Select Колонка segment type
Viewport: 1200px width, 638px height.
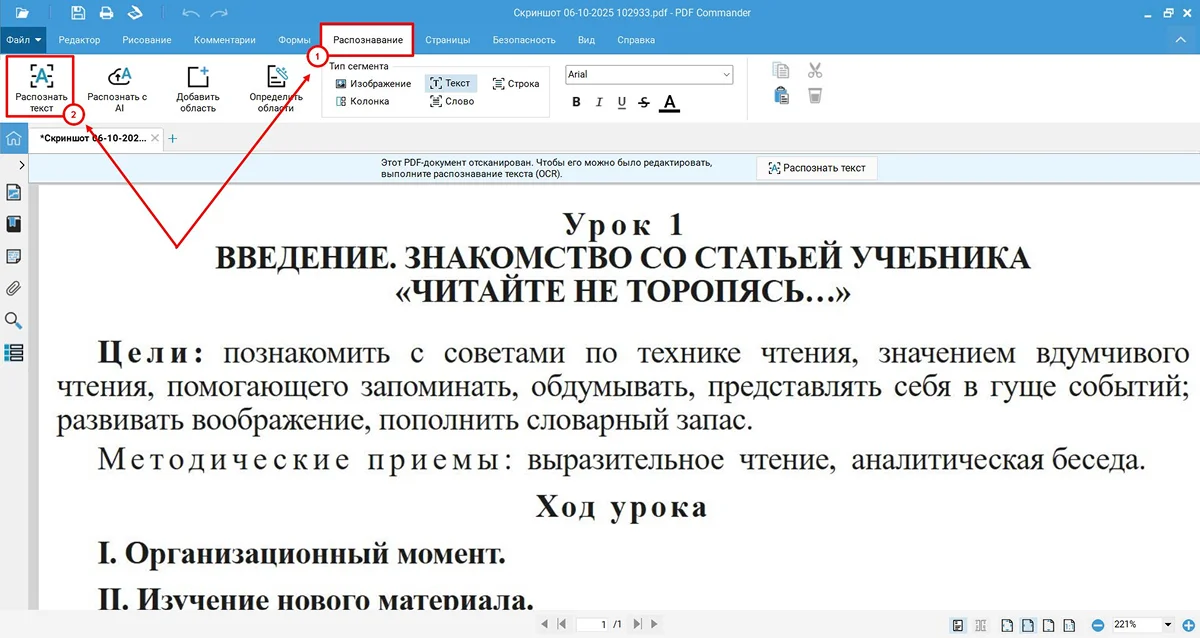(363, 101)
